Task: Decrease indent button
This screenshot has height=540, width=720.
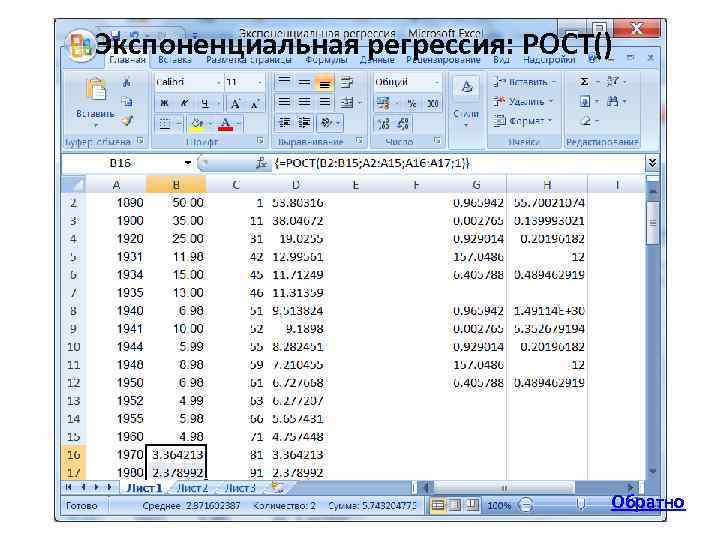Action: 284,122
